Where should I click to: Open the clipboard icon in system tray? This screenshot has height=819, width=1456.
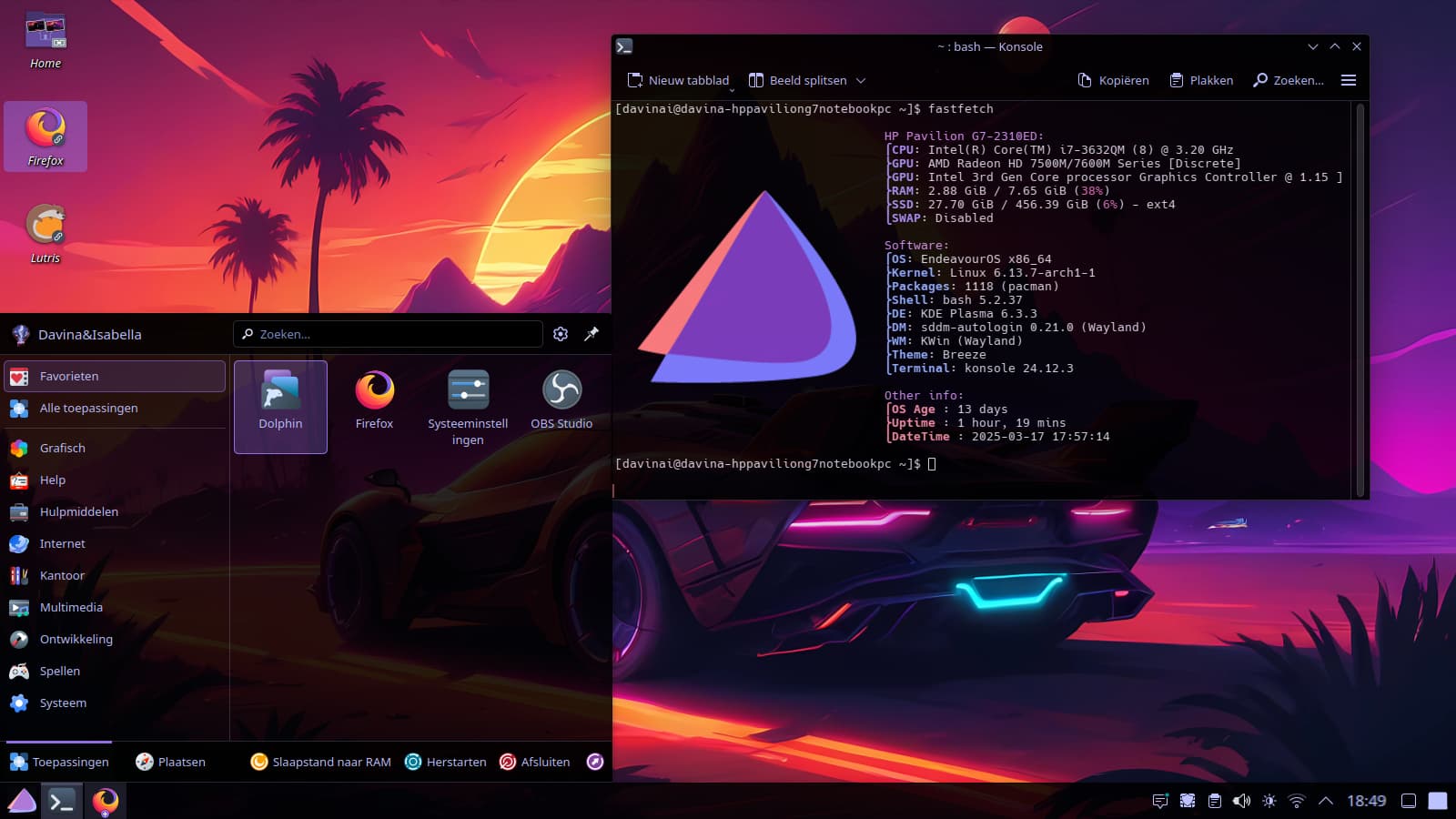(x=1214, y=801)
